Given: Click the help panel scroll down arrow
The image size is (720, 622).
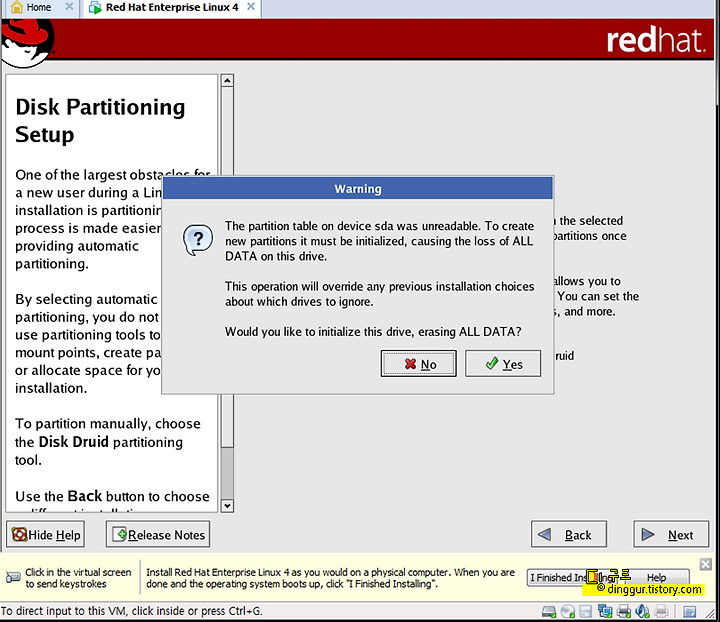Looking at the screenshot, I should [x=227, y=506].
